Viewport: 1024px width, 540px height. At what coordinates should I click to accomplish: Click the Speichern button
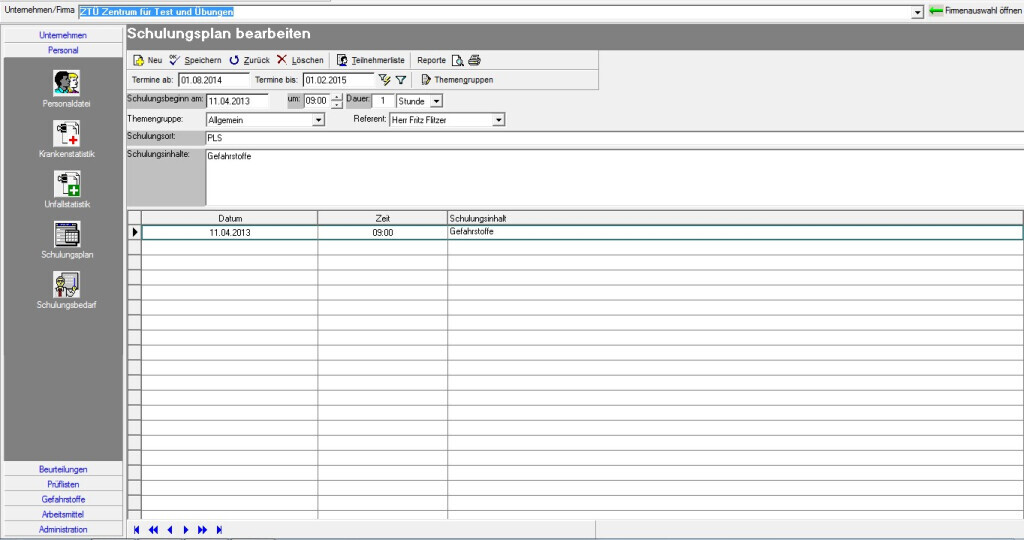point(195,60)
